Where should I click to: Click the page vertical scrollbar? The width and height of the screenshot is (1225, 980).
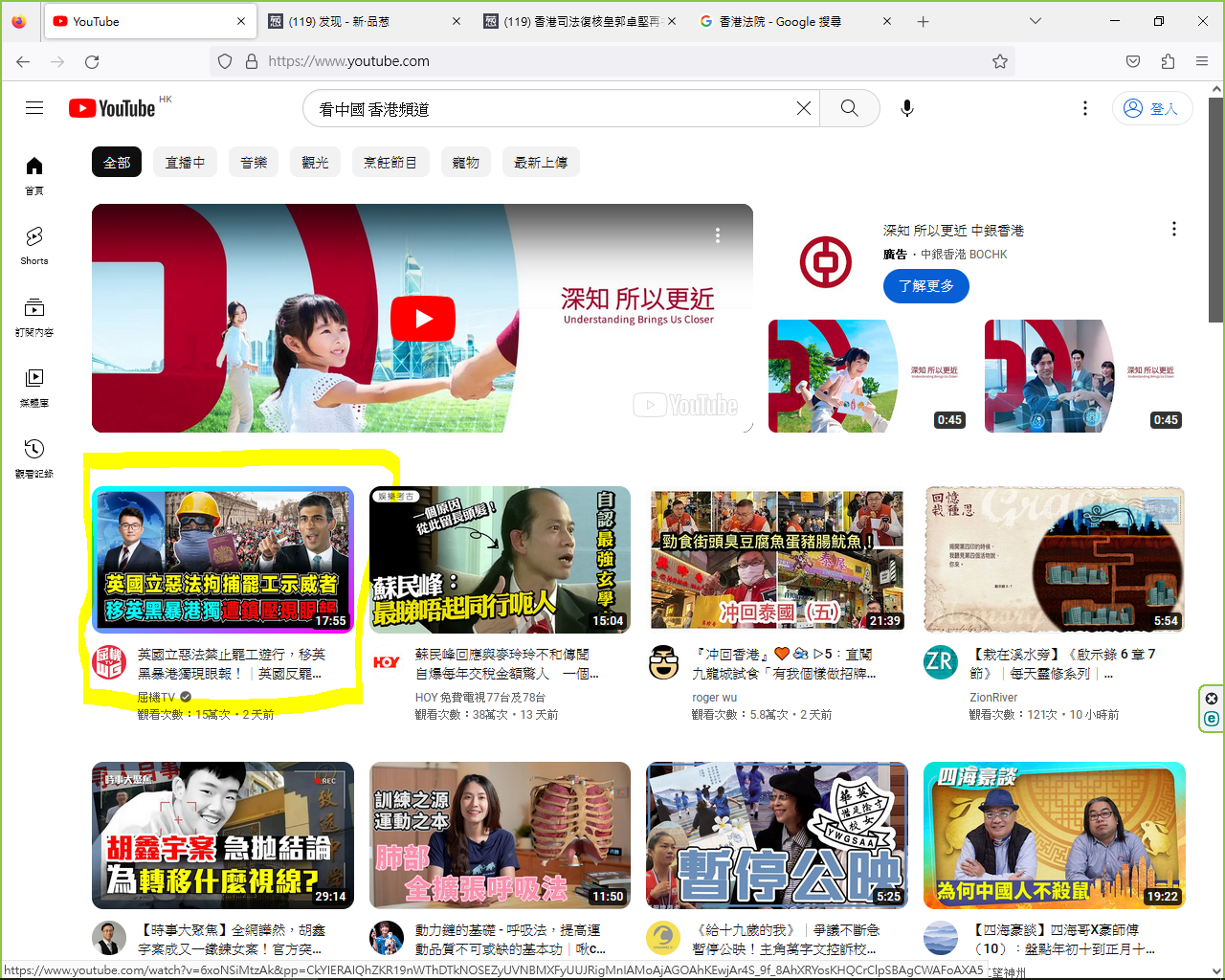[1216, 211]
